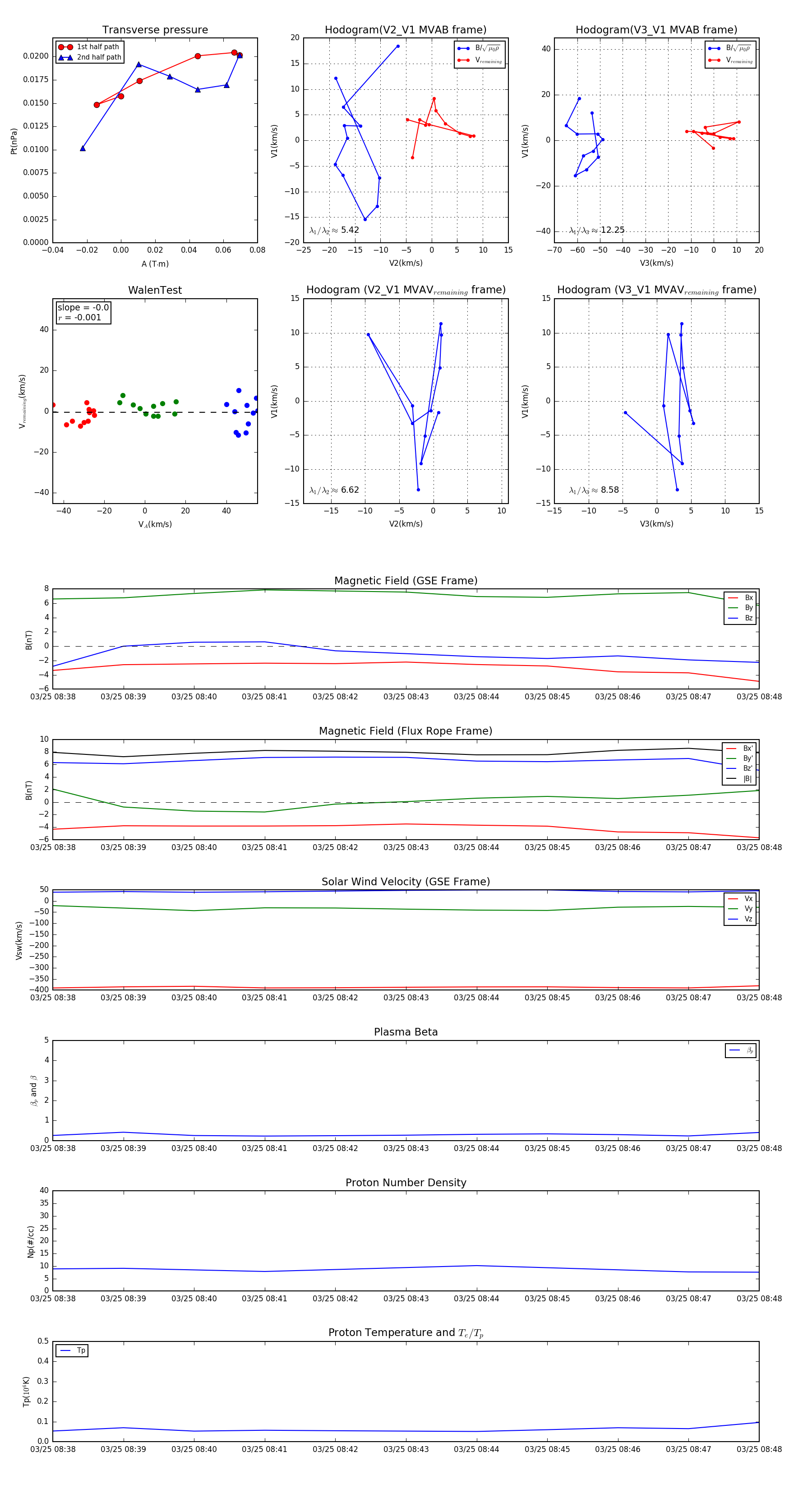Viewport: 812px width, 1489px height.
Task: Click 'Vremaining' legend entry in V3_V1 MVAB hodogram
Action: (x=730, y=60)
